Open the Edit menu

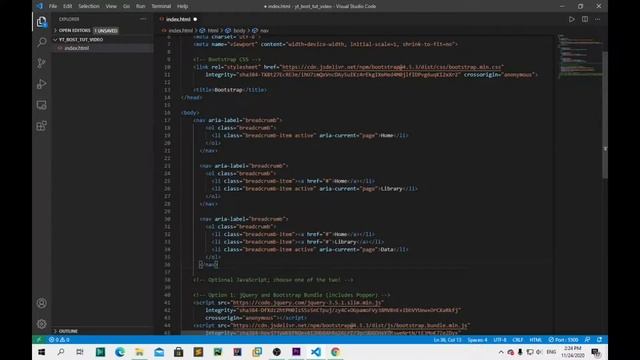67,6
